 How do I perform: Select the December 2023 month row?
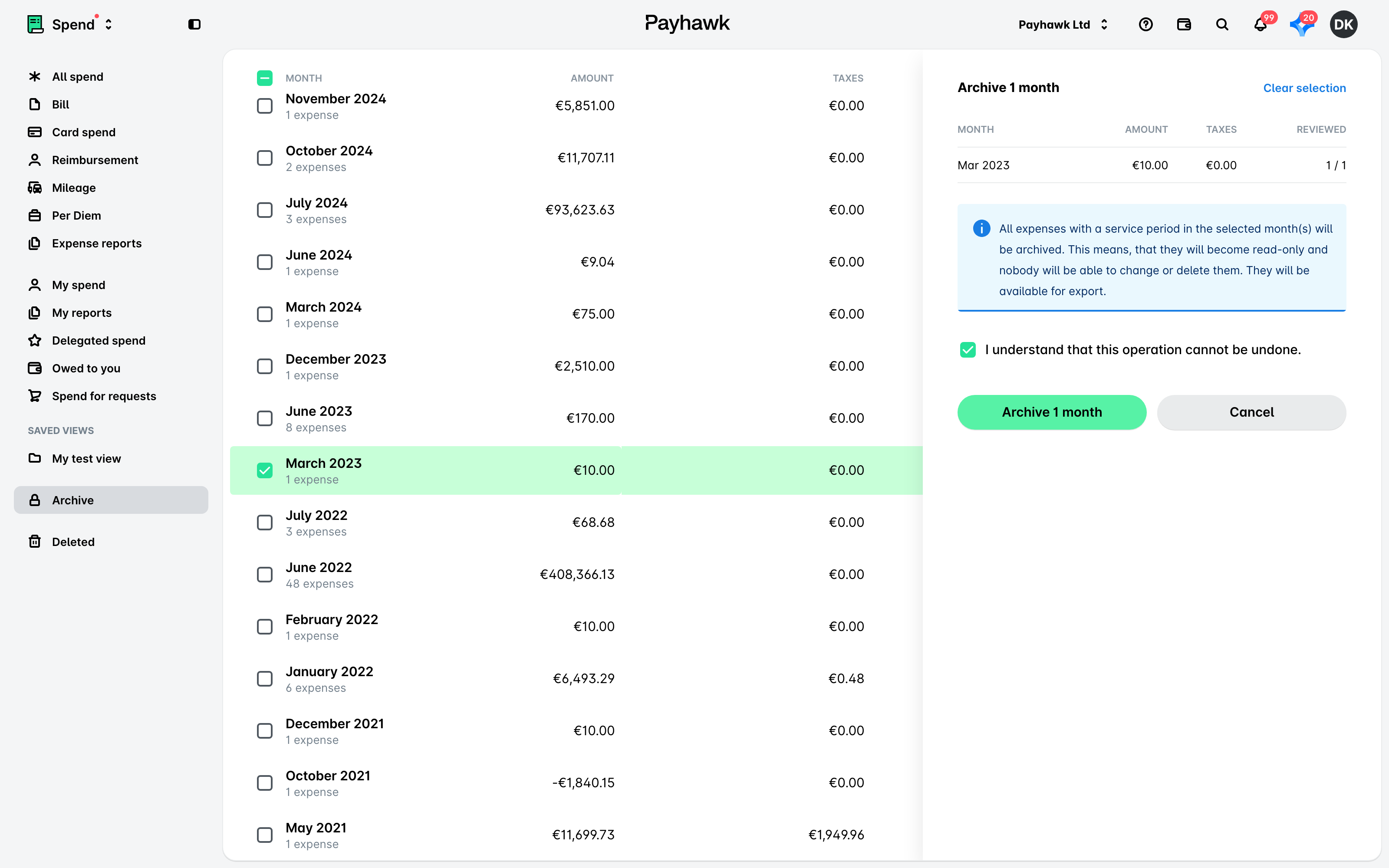coord(576,366)
